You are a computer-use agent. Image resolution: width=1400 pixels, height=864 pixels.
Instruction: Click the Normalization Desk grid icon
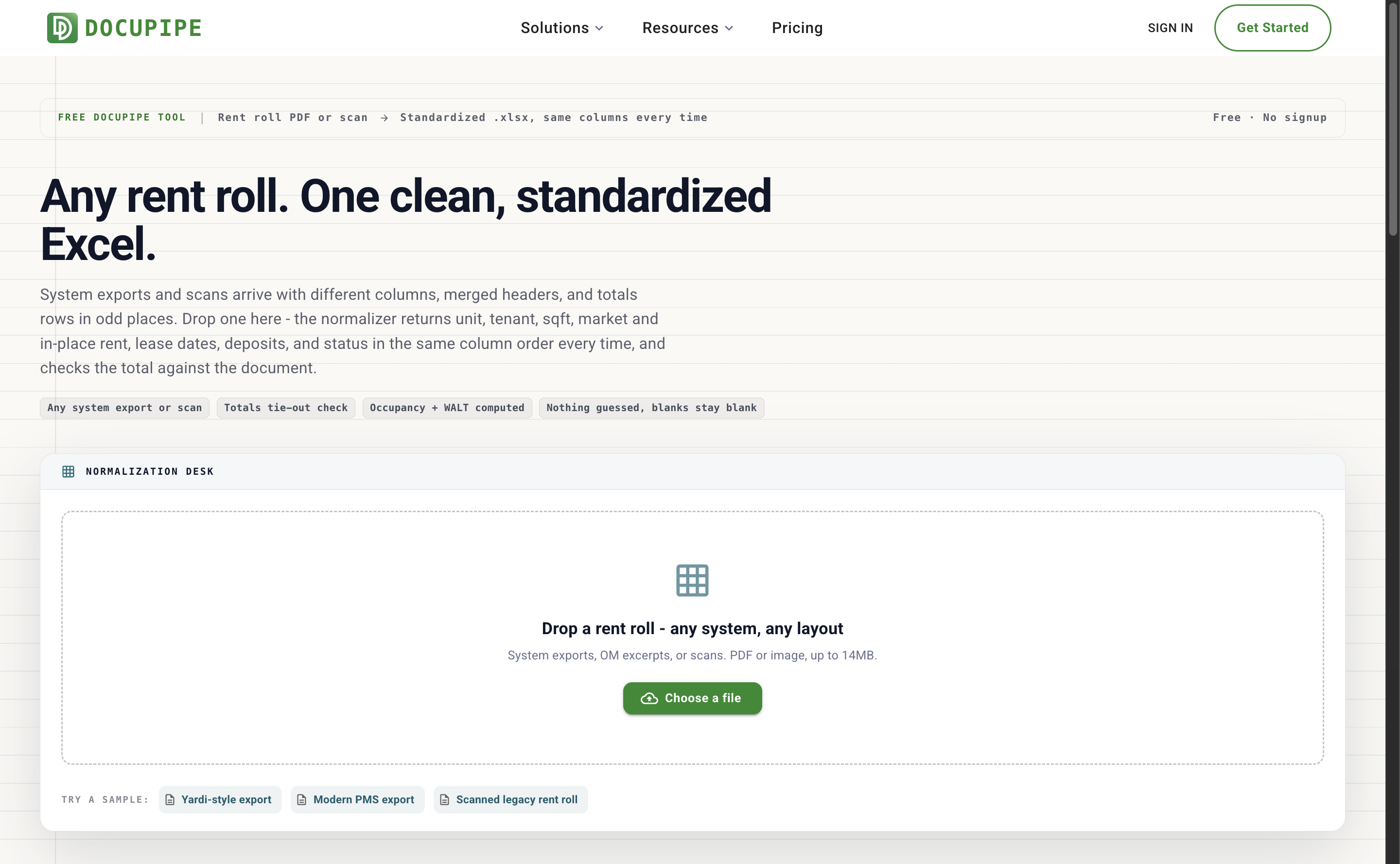pos(68,471)
